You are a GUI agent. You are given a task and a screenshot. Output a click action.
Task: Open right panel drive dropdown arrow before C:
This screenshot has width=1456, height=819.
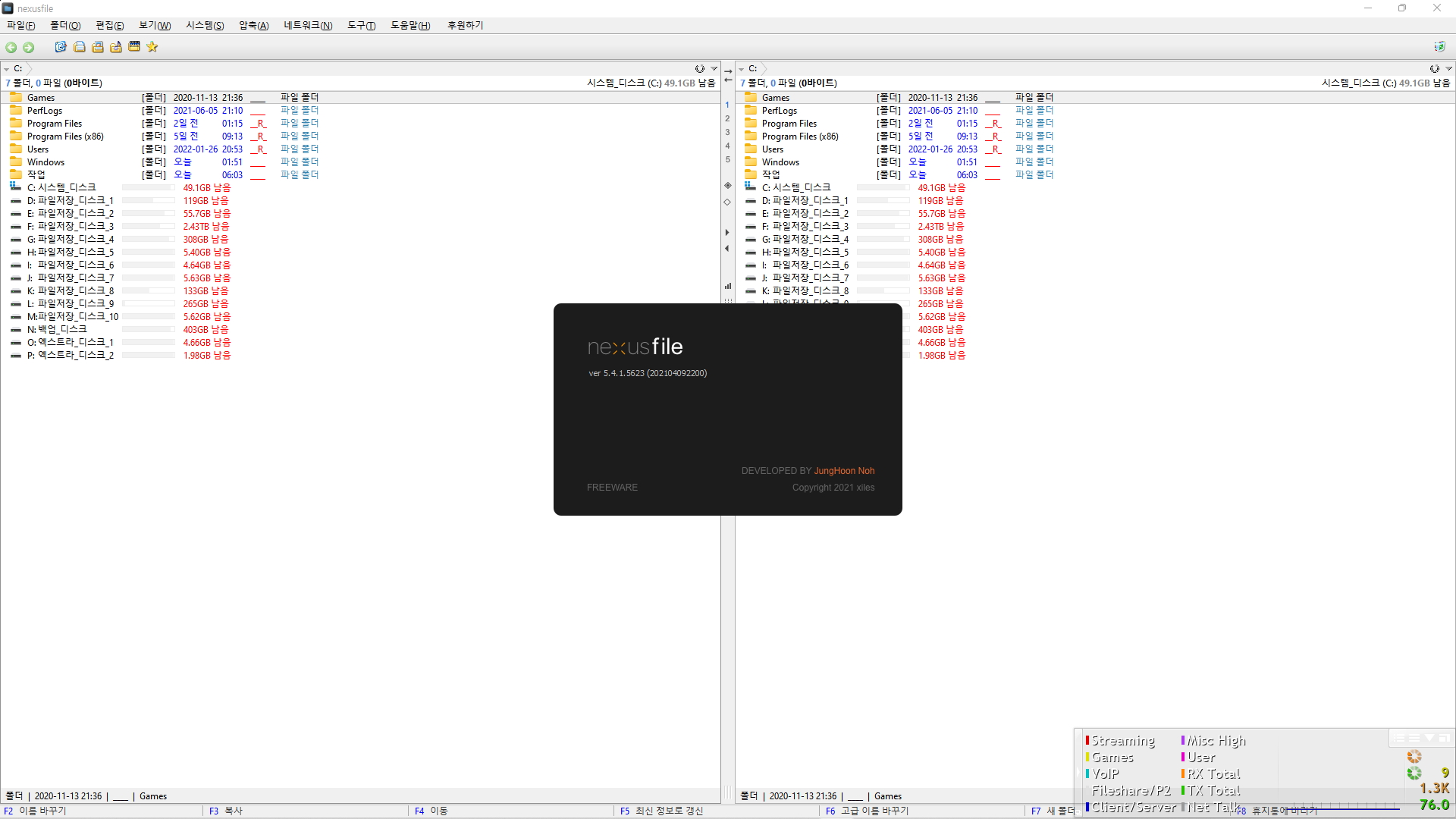(742, 70)
